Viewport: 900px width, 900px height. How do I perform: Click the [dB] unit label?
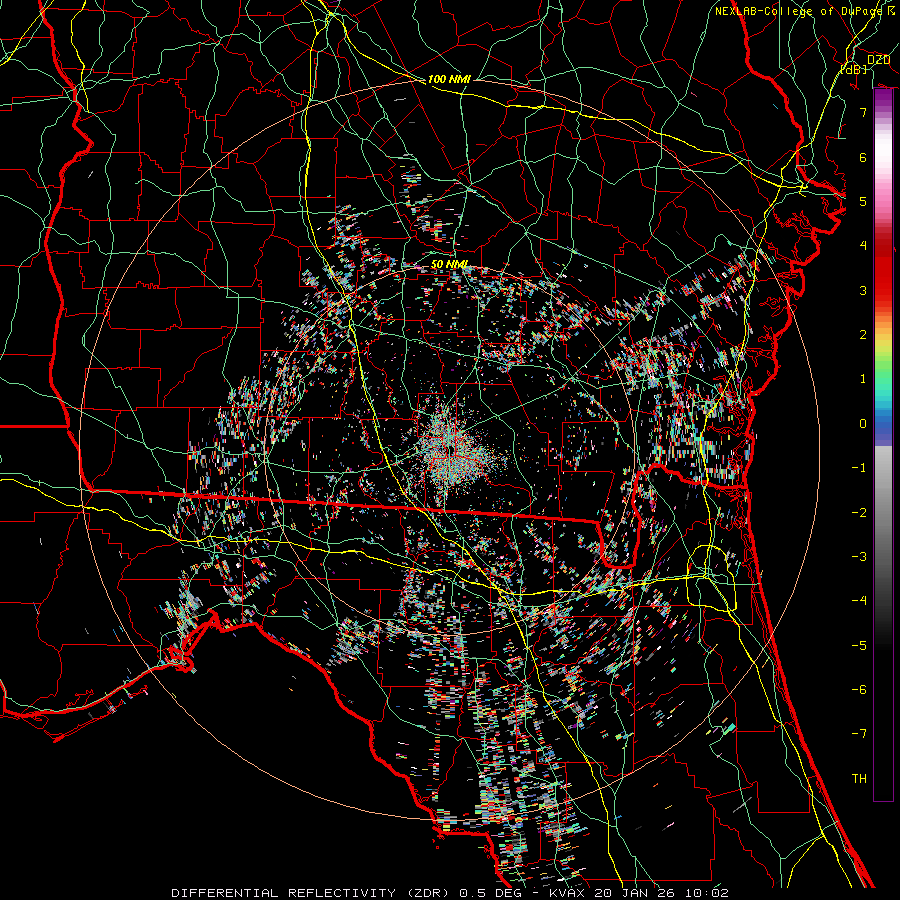[x=854, y=69]
